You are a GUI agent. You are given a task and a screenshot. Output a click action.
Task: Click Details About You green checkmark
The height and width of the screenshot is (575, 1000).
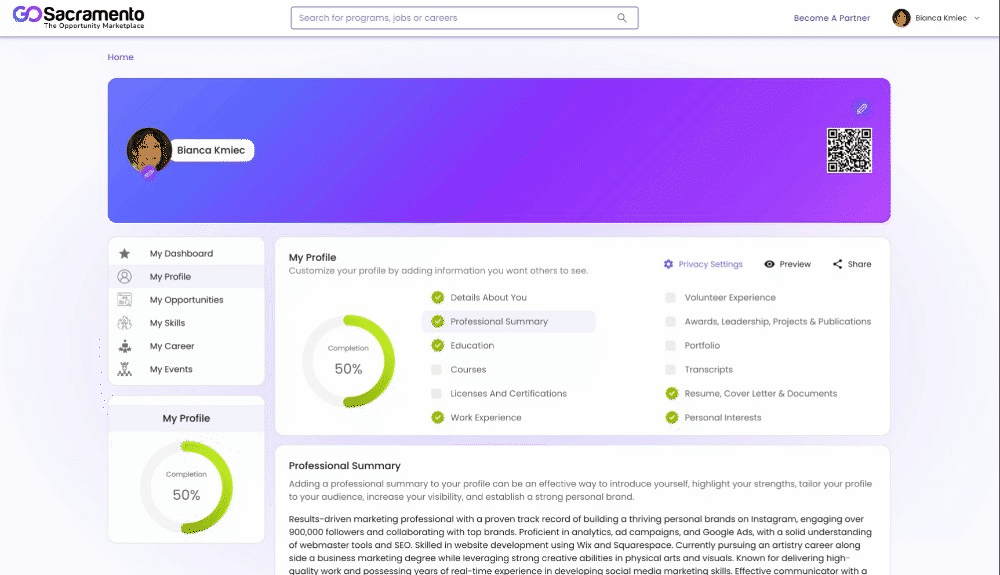[x=438, y=298]
